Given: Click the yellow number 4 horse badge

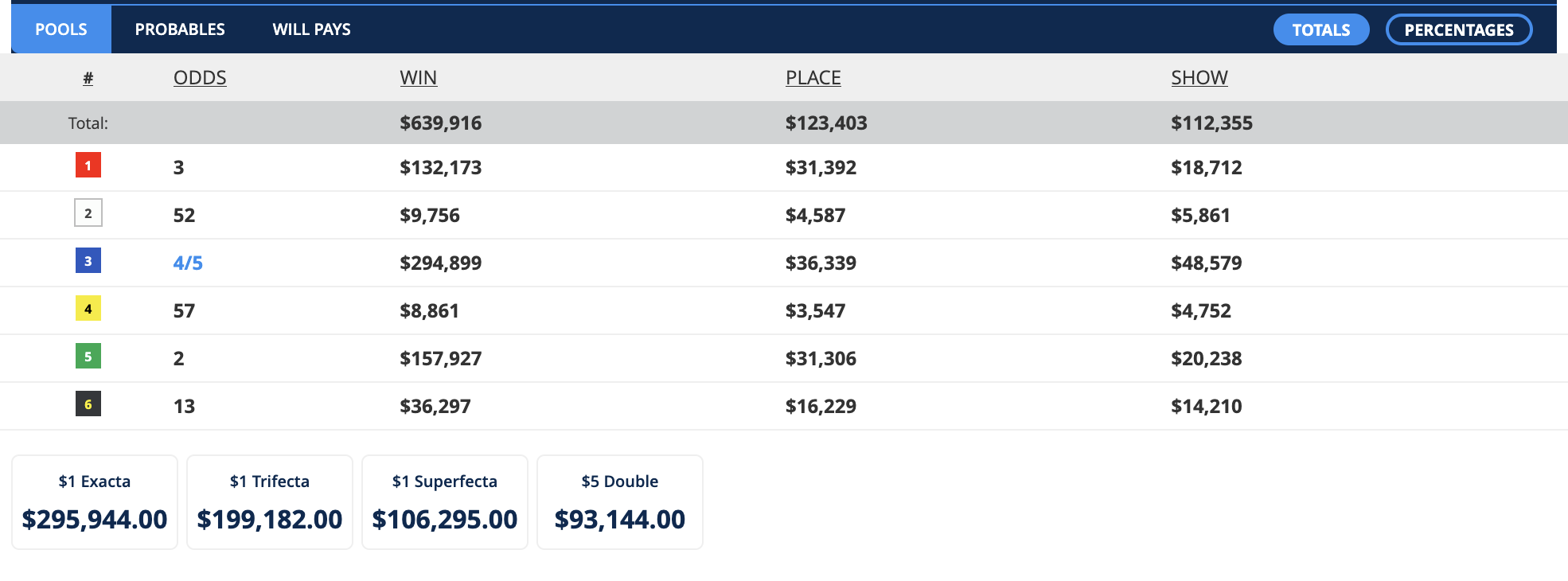Looking at the screenshot, I should point(88,309).
